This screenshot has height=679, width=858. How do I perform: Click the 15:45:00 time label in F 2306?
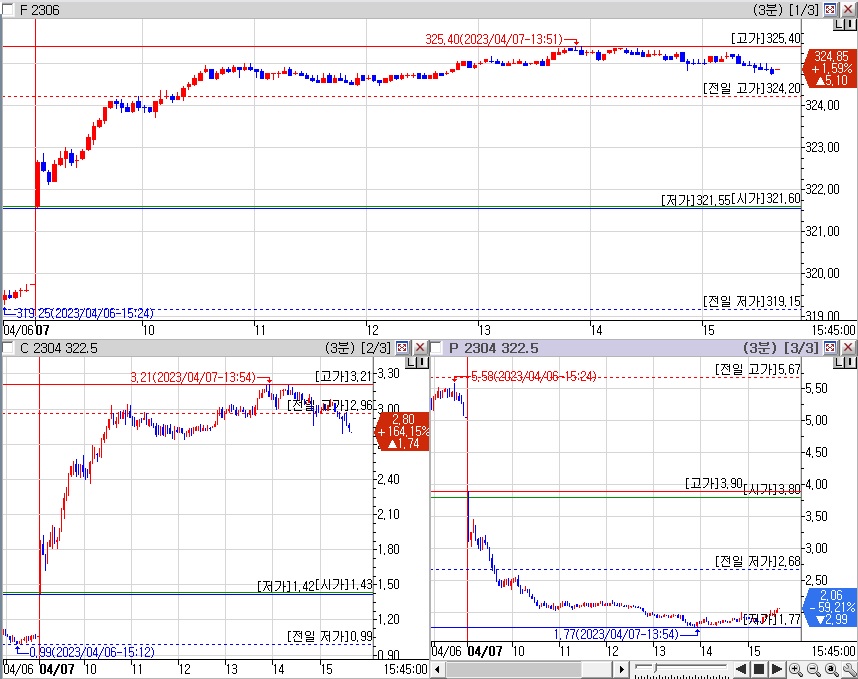click(x=833, y=330)
